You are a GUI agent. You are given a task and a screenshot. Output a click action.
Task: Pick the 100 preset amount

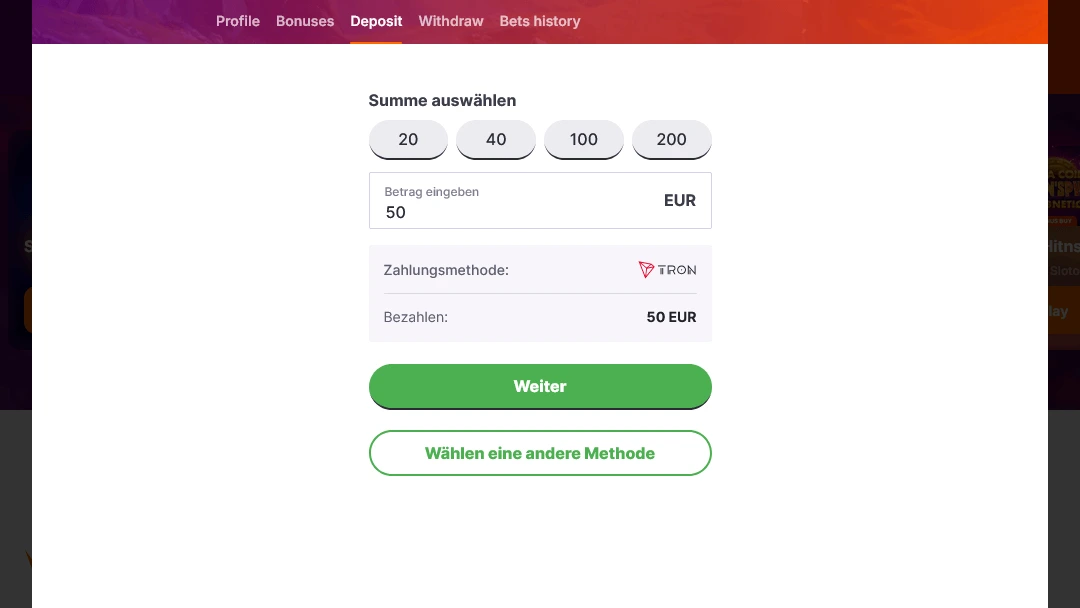[584, 139]
